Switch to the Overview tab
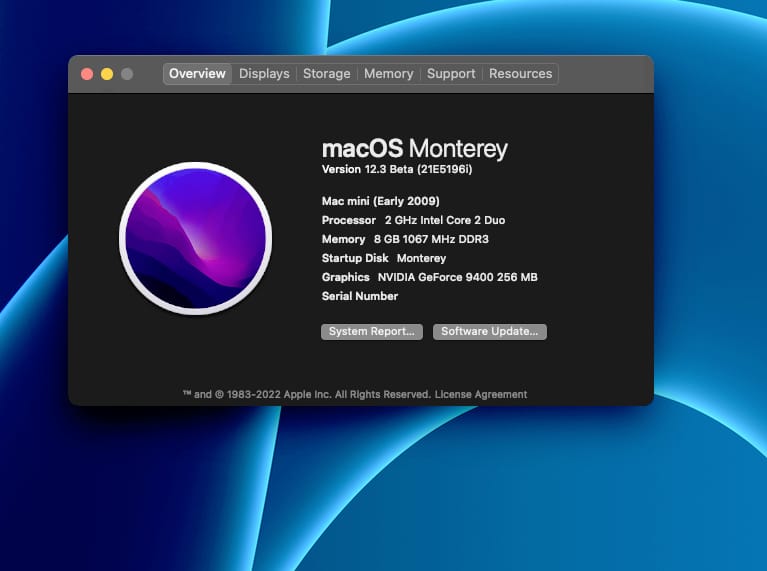 pyautogui.click(x=197, y=74)
